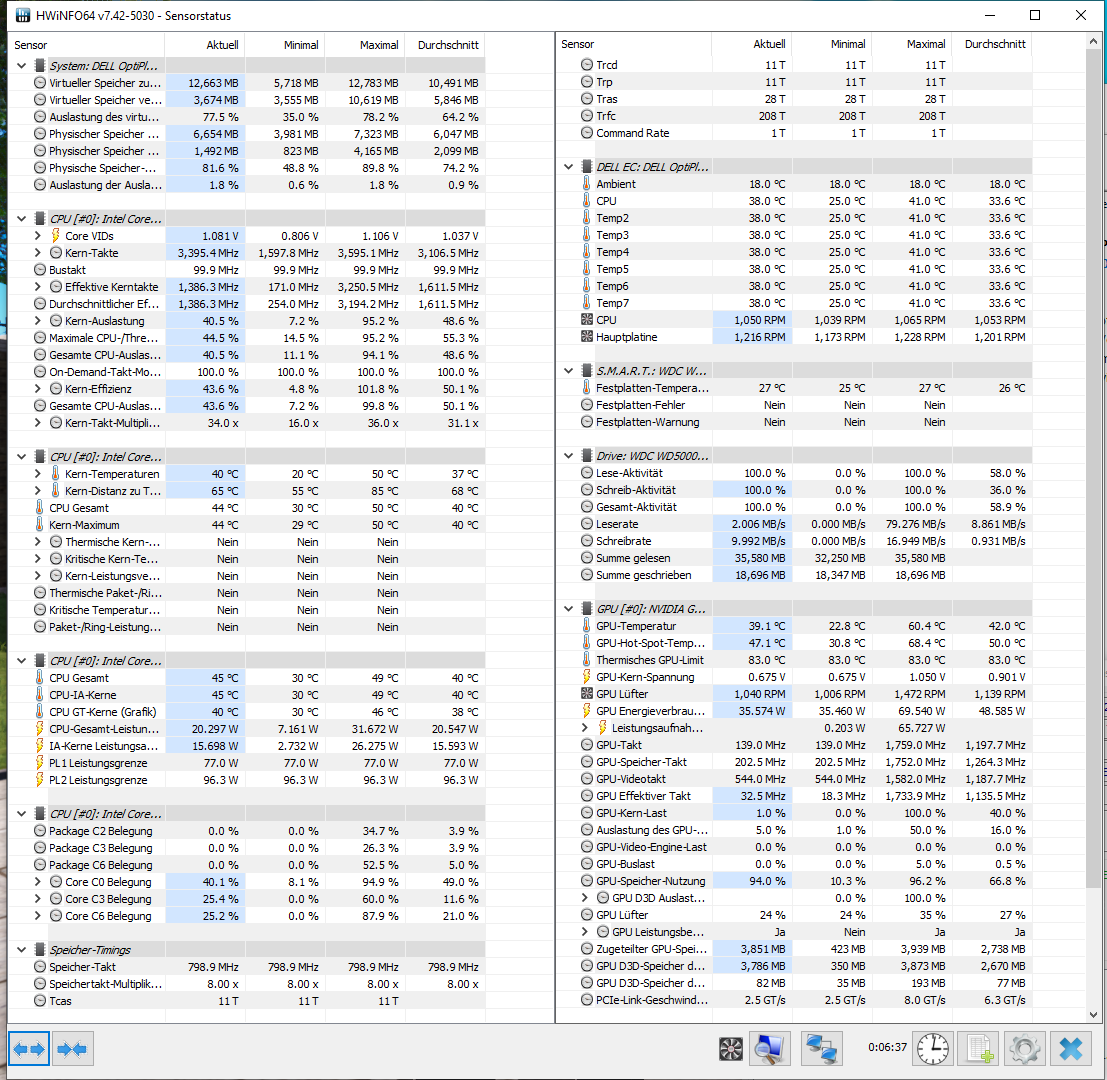Expand the GPU D3D Auslast... row

pyautogui.click(x=585, y=898)
